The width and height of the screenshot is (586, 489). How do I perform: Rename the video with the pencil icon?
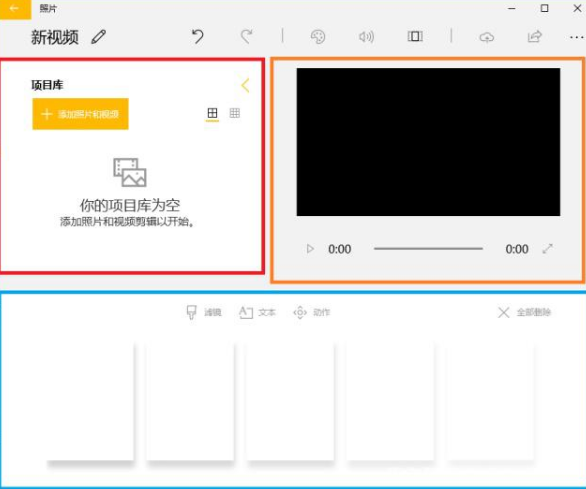click(x=99, y=37)
